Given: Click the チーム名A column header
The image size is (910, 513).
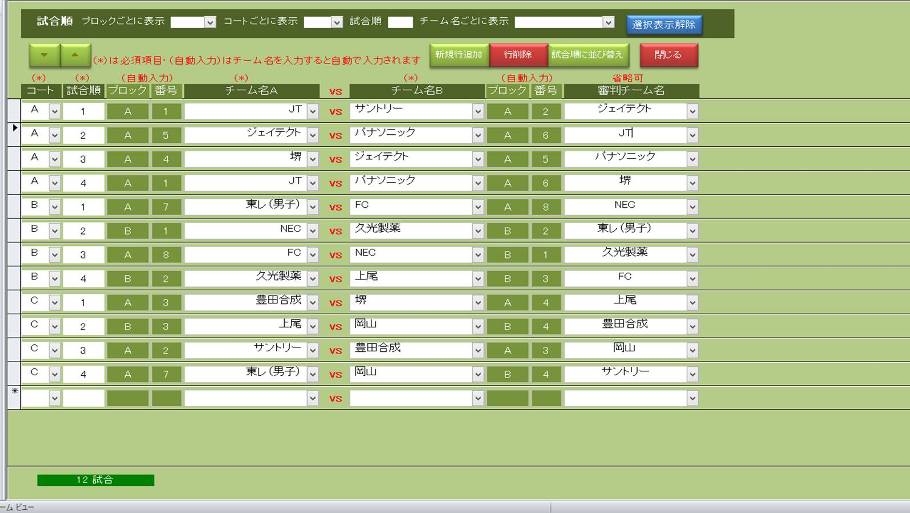Looking at the screenshot, I should pyautogui.click(x=251, y=91).
